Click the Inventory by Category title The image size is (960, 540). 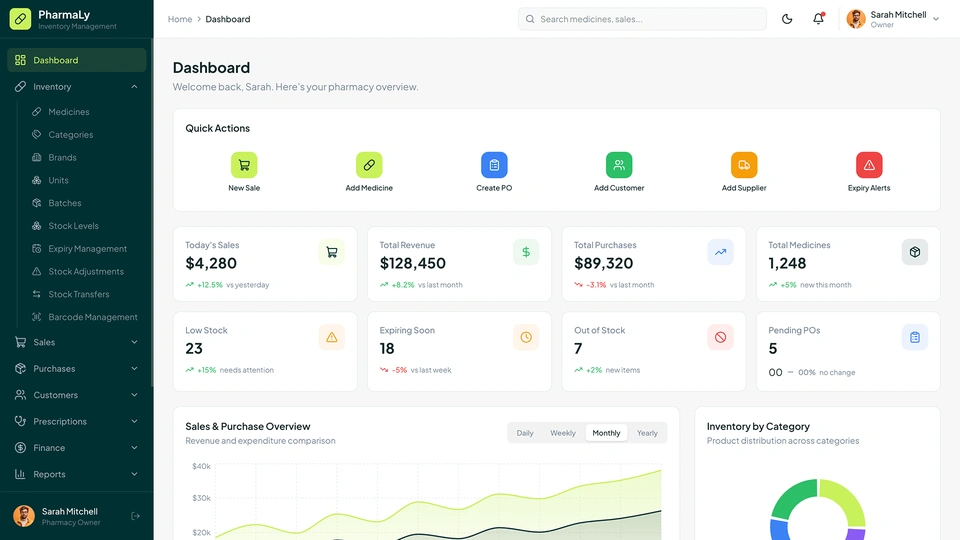(x=758, y=426)
